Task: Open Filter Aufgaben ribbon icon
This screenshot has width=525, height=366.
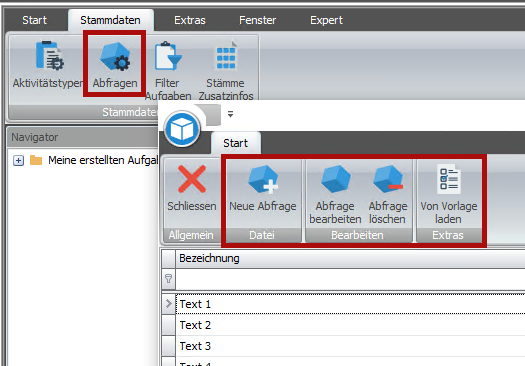Action: [x=168, y=56]
